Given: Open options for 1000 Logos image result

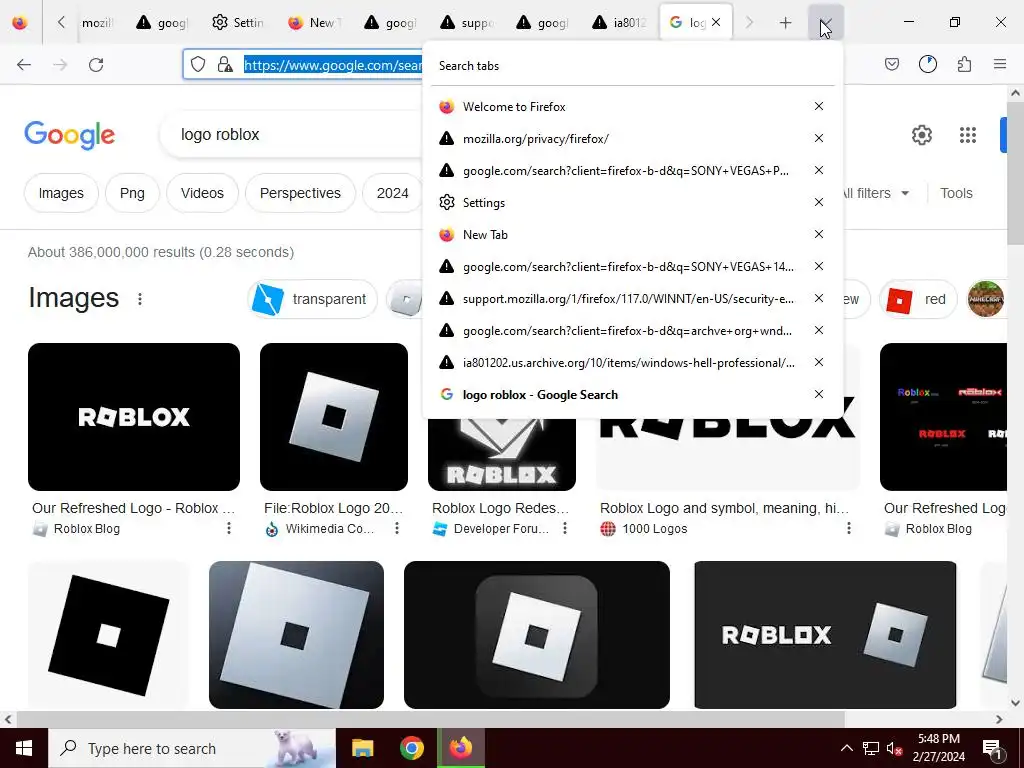Looking at the screenshot, I should point(848,528).
